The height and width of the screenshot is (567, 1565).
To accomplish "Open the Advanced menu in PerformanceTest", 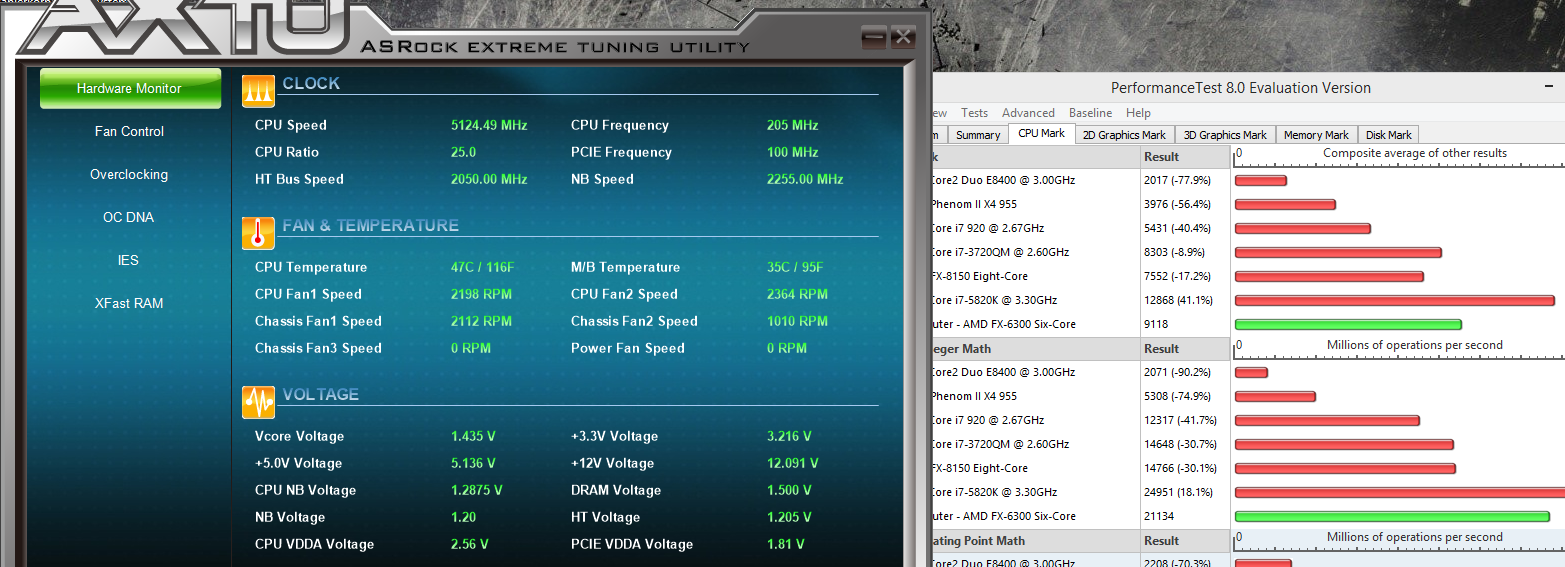I will [x=1028, y=113].
